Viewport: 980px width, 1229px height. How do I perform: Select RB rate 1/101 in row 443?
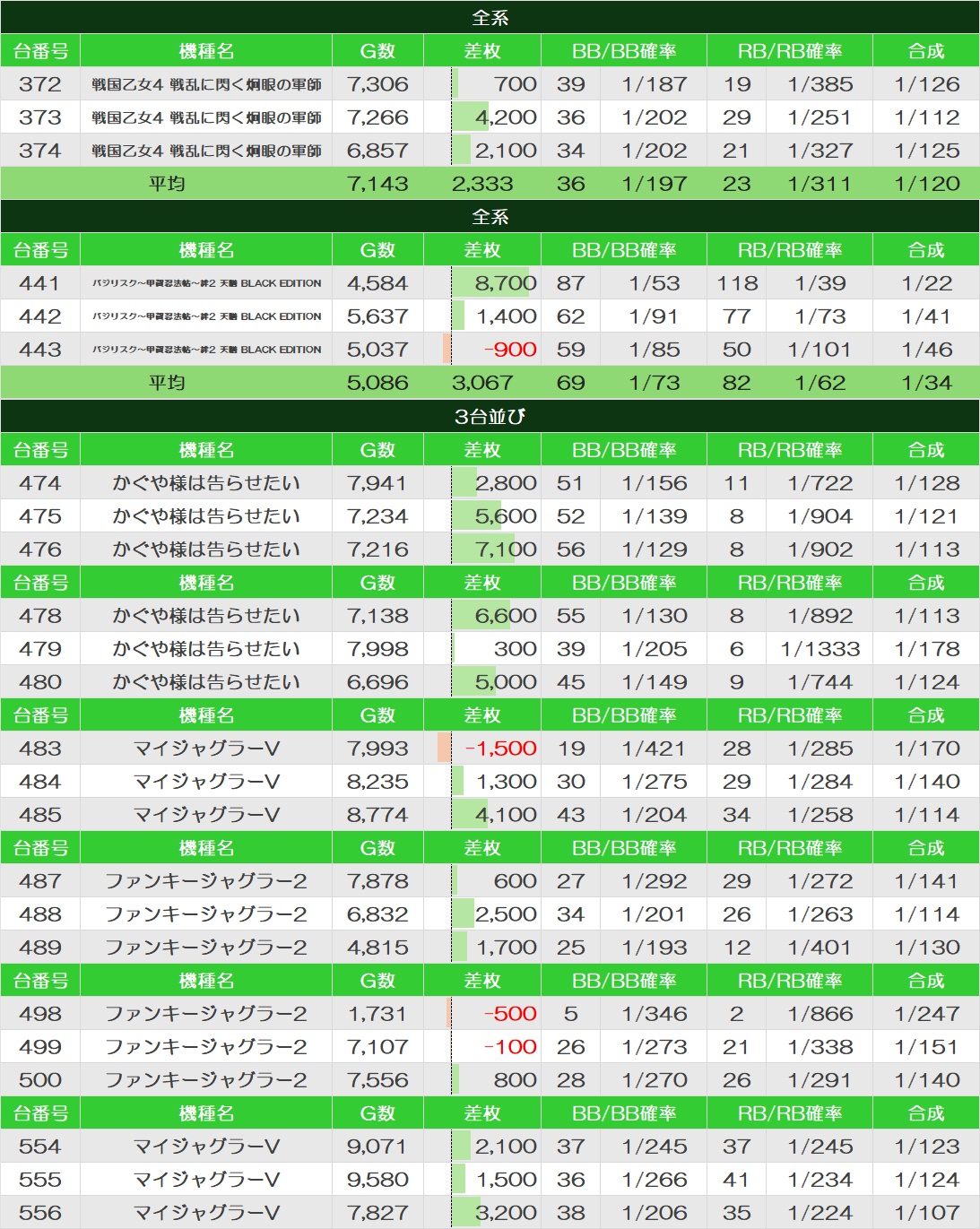pos(820,350)
